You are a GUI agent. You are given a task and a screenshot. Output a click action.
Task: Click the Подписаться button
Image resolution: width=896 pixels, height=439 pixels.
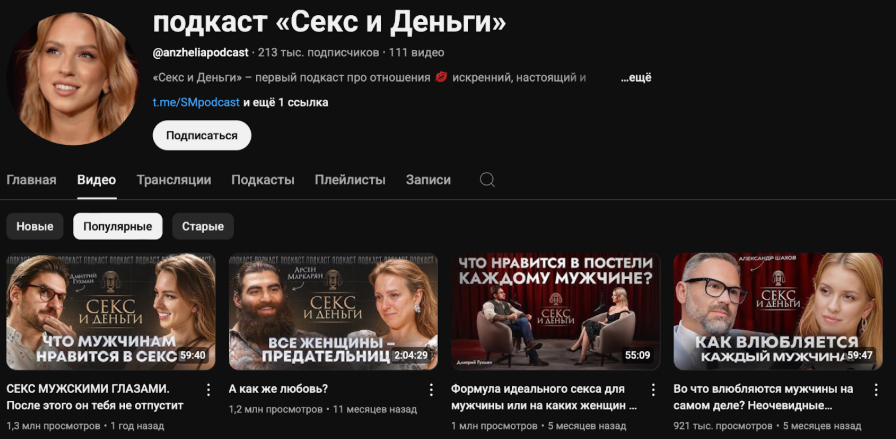[202, 135]
